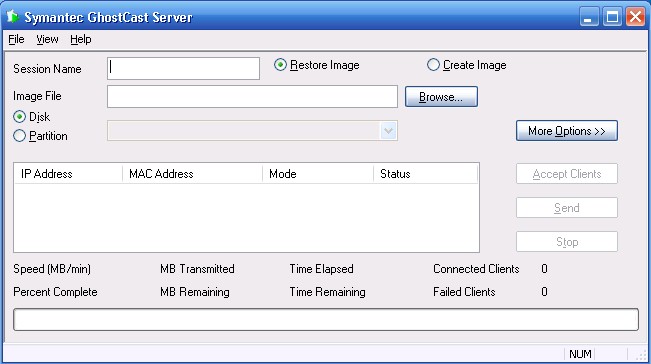
Task: Select the Create Image radio button
Action: click(x=467, y=65)
